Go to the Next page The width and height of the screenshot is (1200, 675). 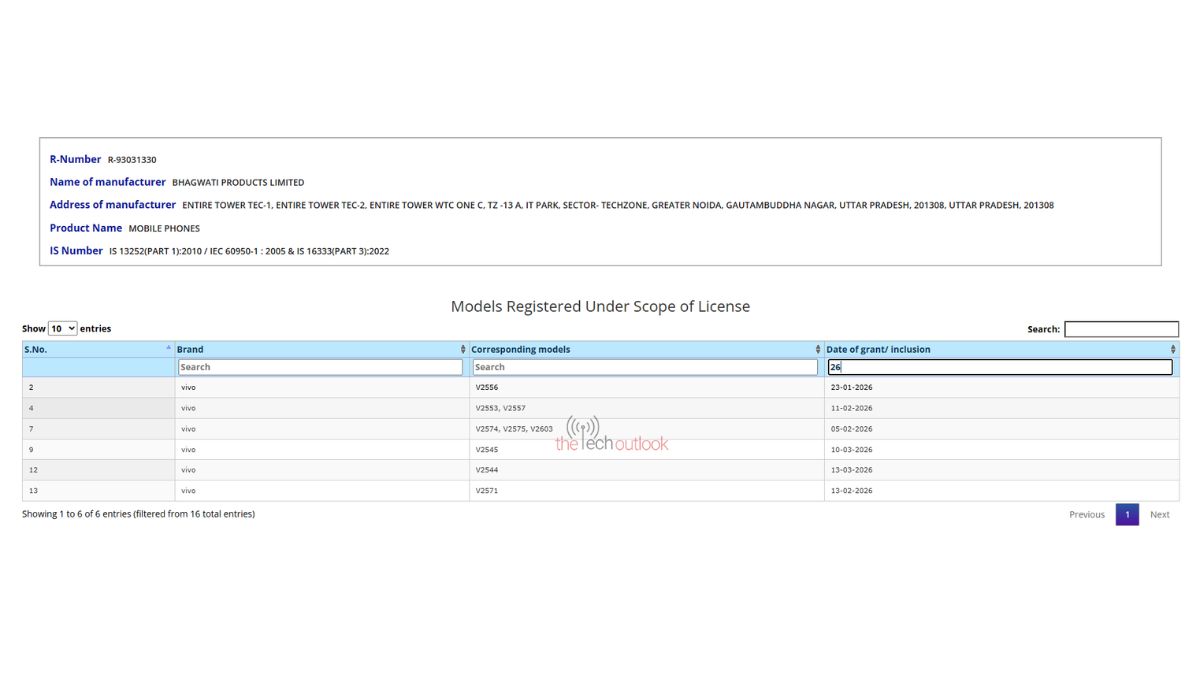pos(1159,515)
